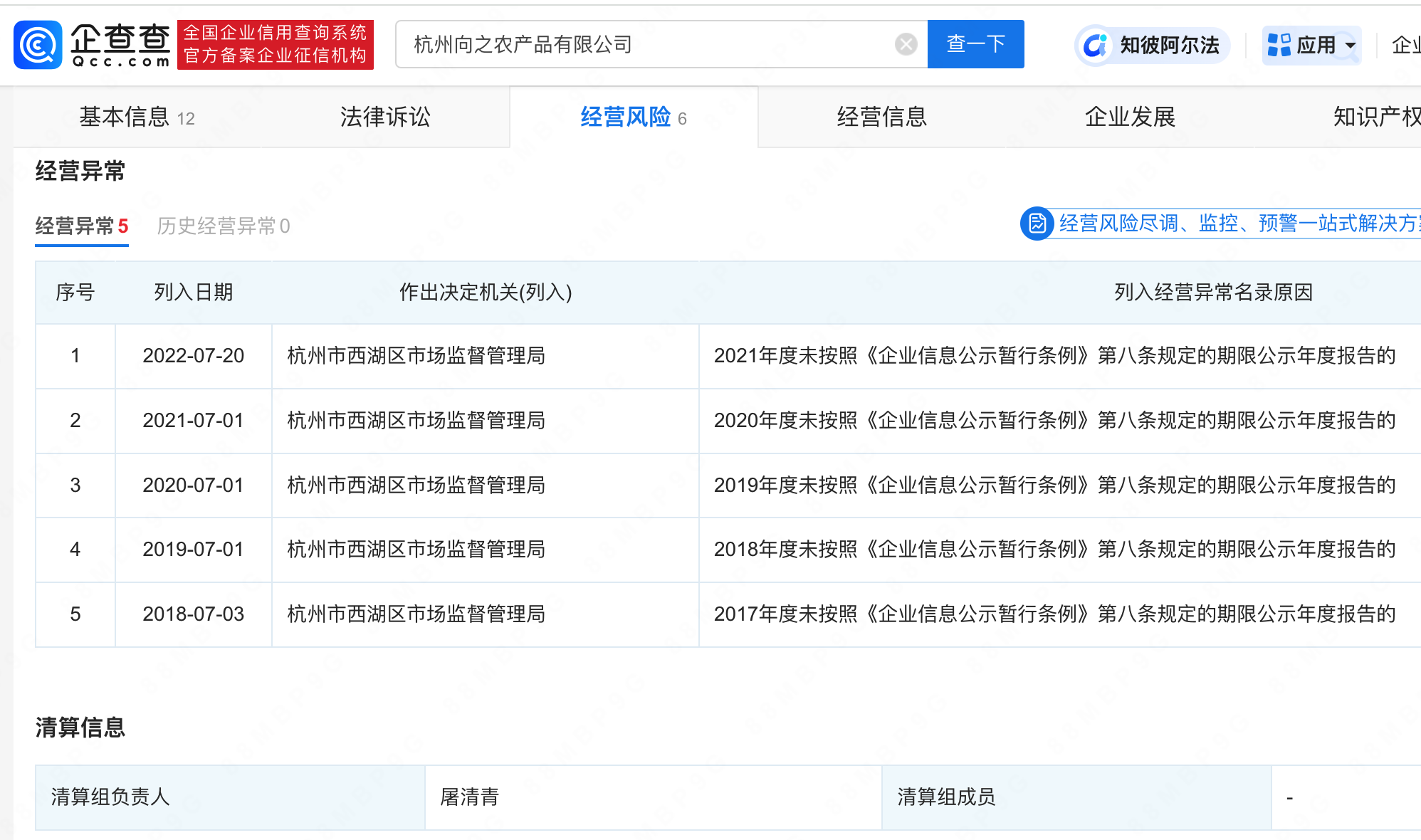Go to 经营信息 tab

coord(881,117)
